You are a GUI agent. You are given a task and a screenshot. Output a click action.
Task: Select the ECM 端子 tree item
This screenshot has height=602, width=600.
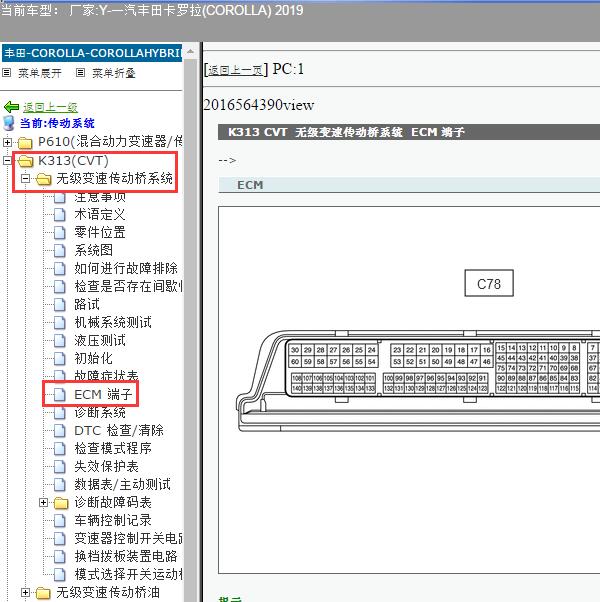click(x=103, y=394)
